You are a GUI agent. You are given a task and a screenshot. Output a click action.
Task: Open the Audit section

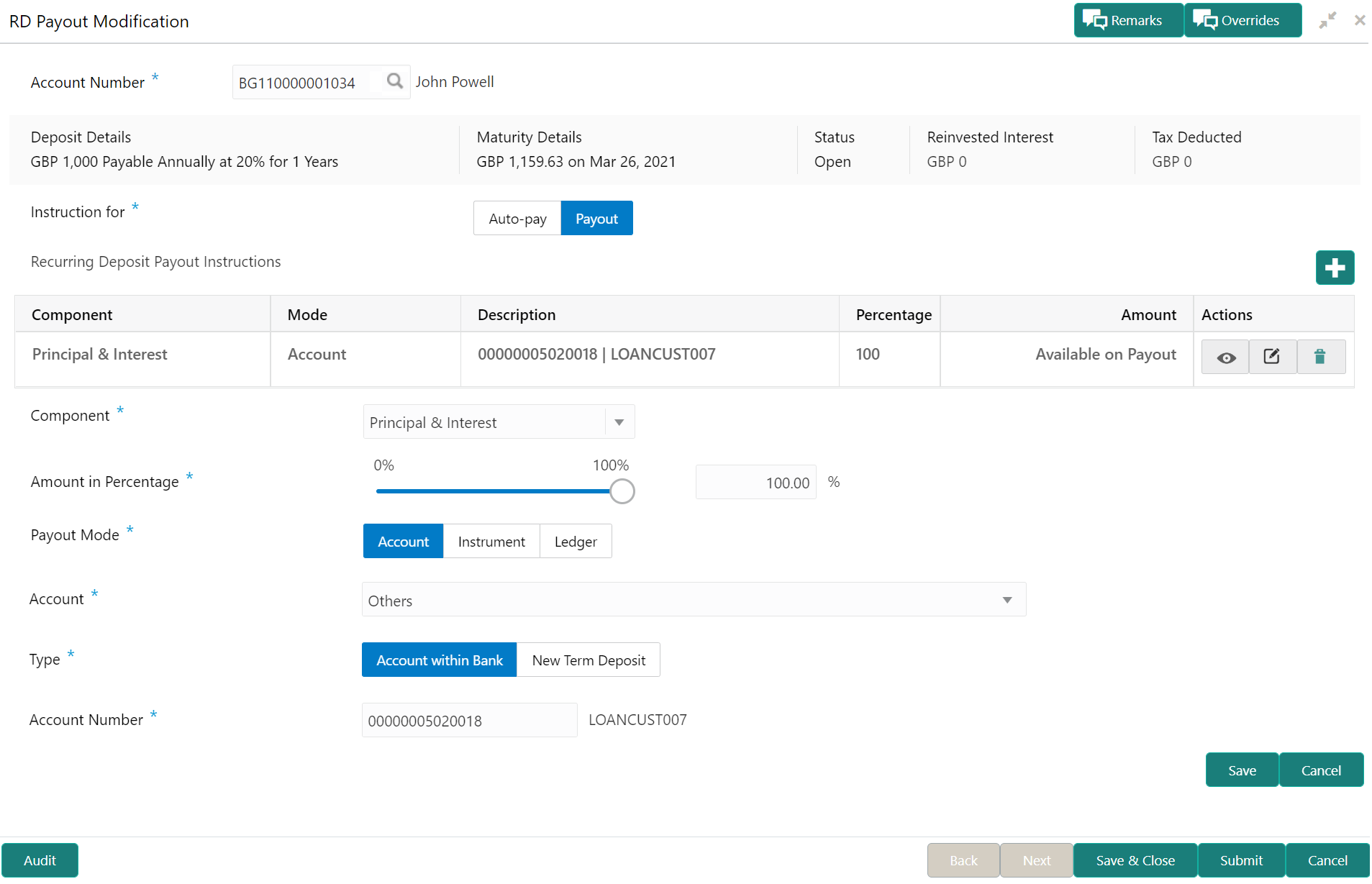[x=40, y=860]
